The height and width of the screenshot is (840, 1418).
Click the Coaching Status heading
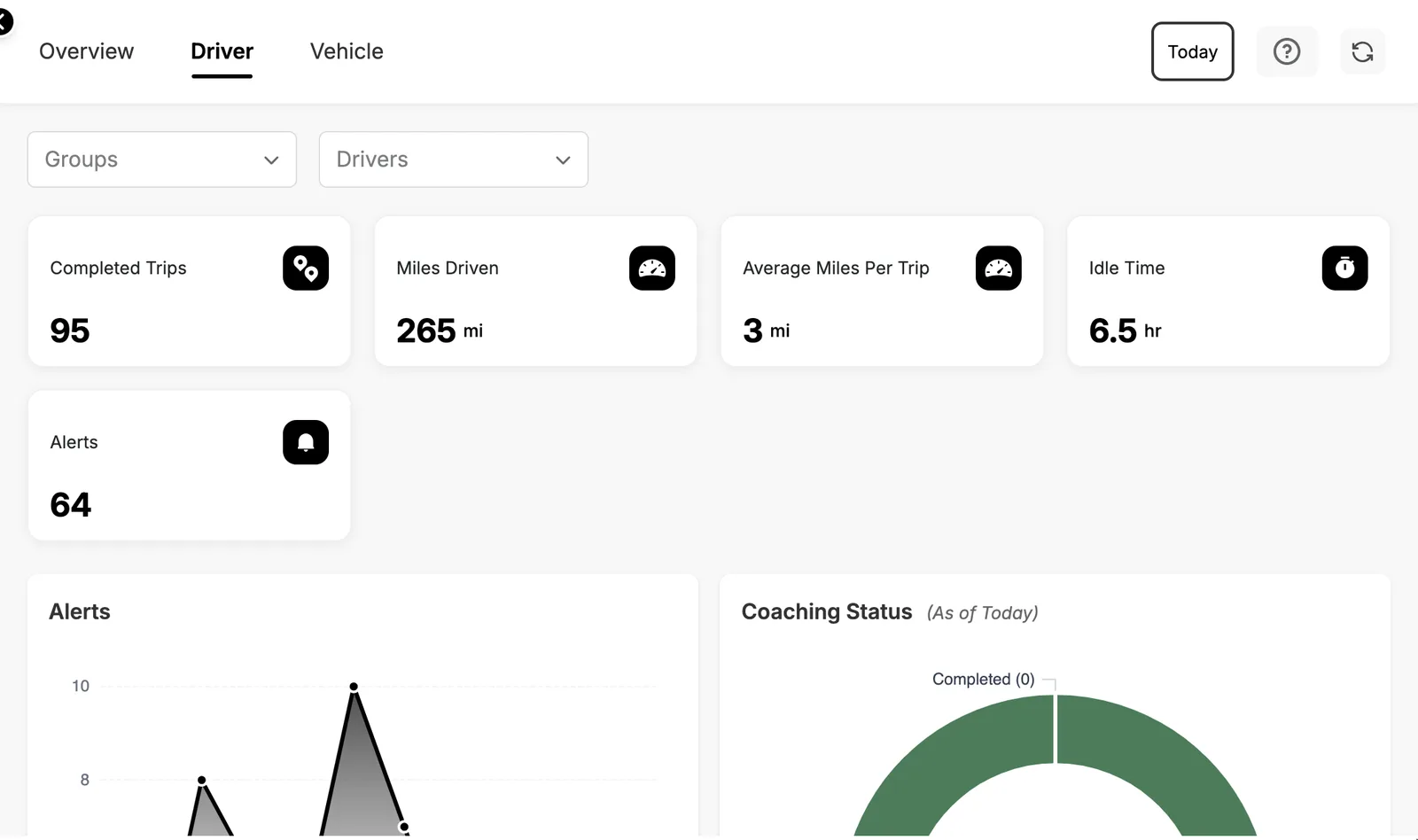coord(827,611)
